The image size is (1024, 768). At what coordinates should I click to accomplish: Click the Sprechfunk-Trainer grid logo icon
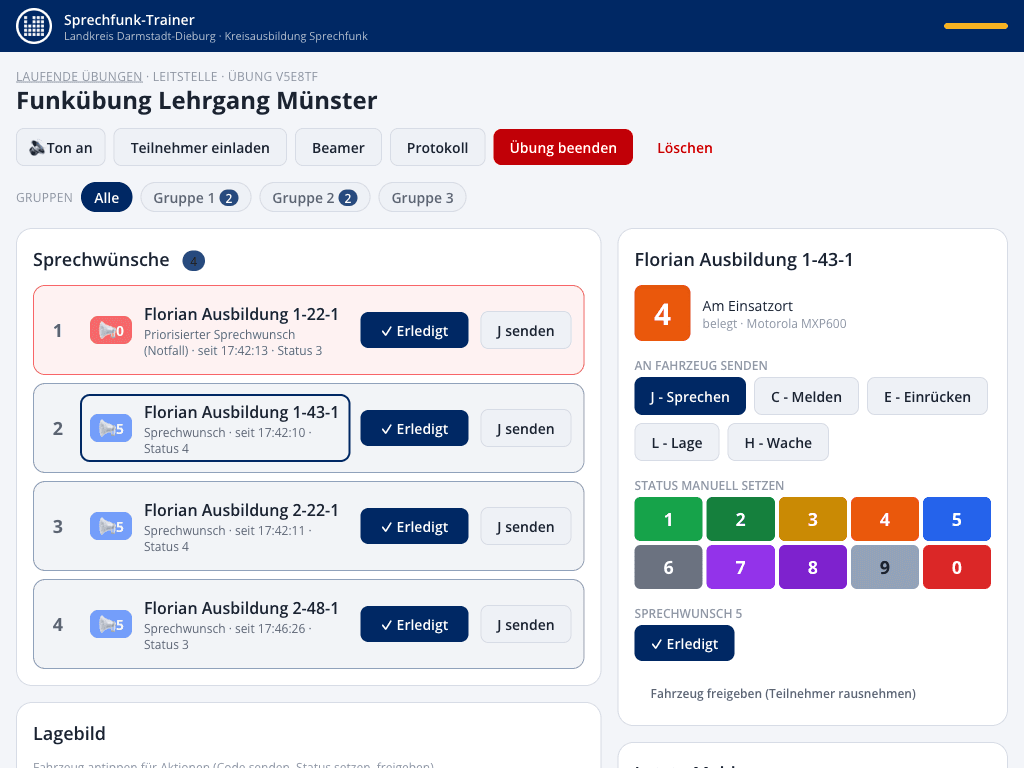click(34, 26)
